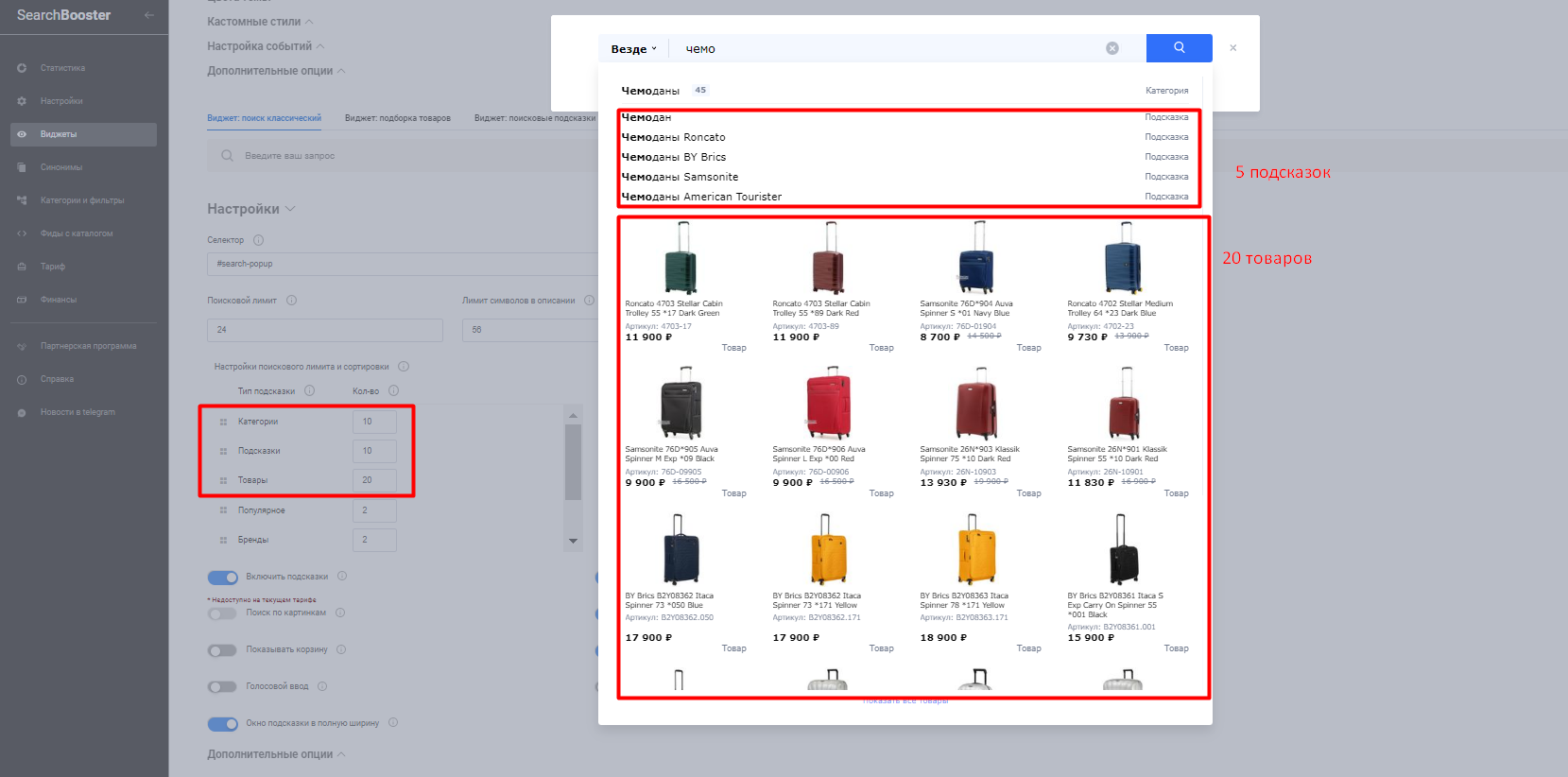Collapse the SearchBooster sidebar with the arrow
The width and height of the screenshot is (1568, 777).
click(148, 15)
